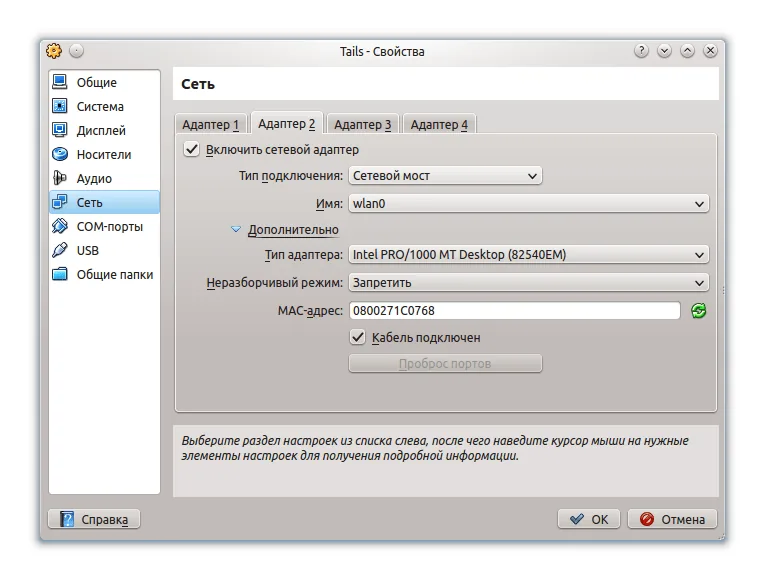Switch to Адаптер 3 tab

362,125
